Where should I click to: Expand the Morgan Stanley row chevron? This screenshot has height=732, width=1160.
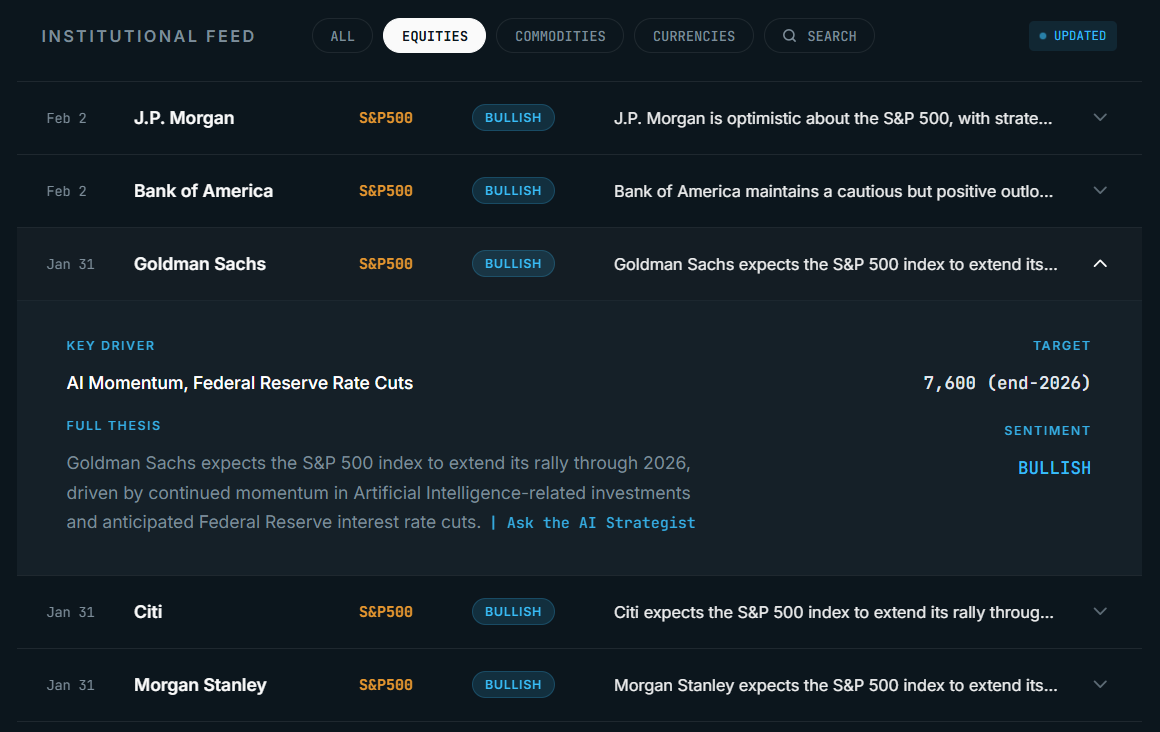1100,685
